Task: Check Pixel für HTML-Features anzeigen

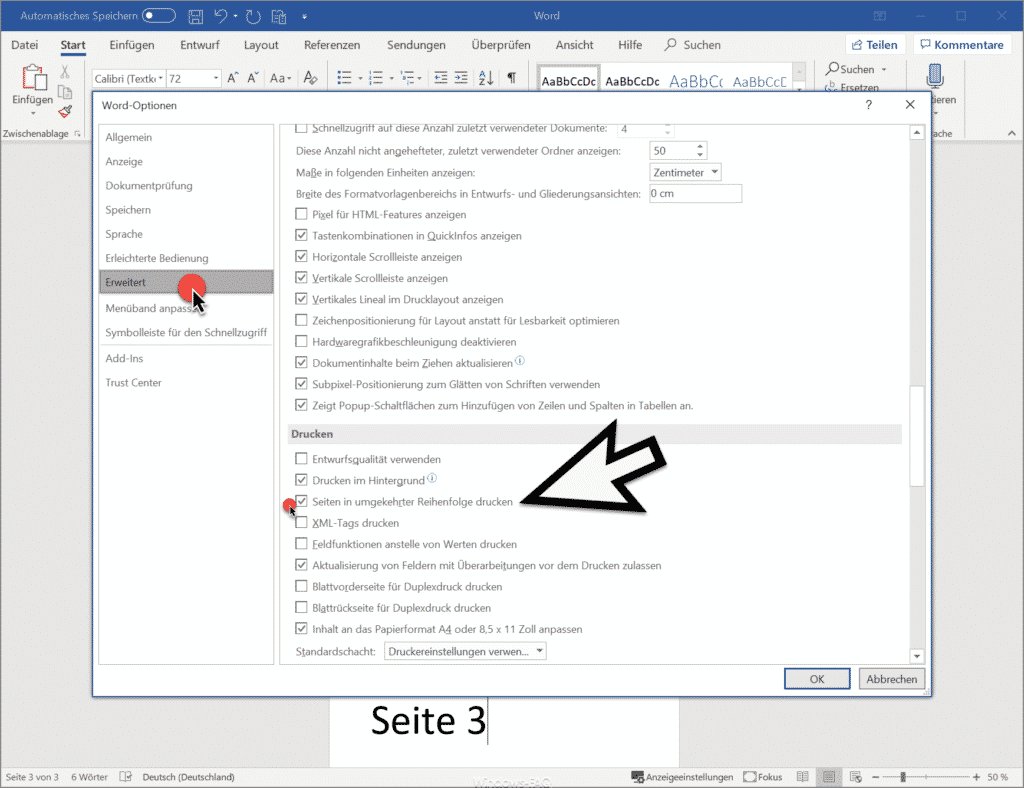Action: 301,214
